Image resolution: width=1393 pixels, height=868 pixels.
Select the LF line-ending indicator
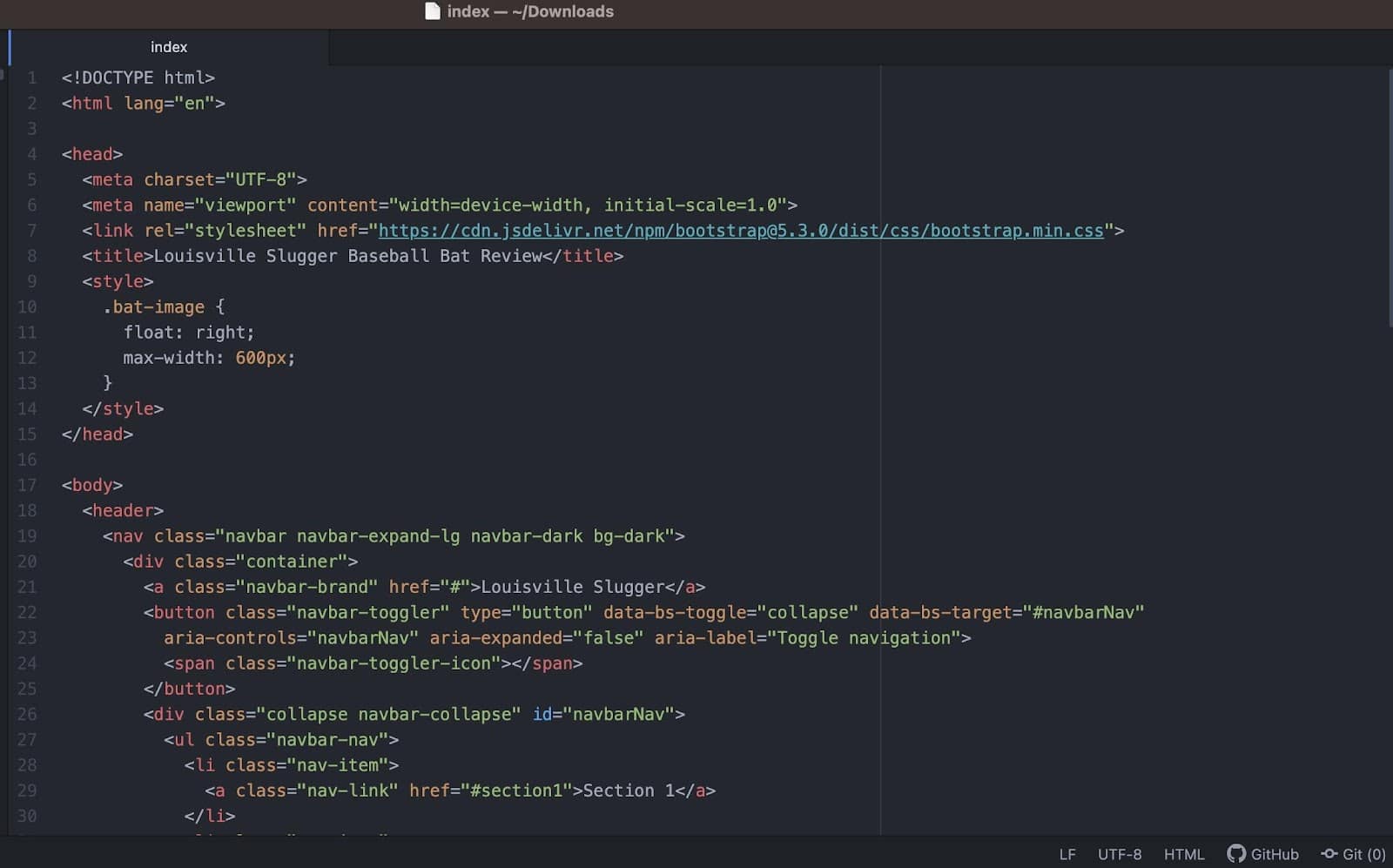1067,854
